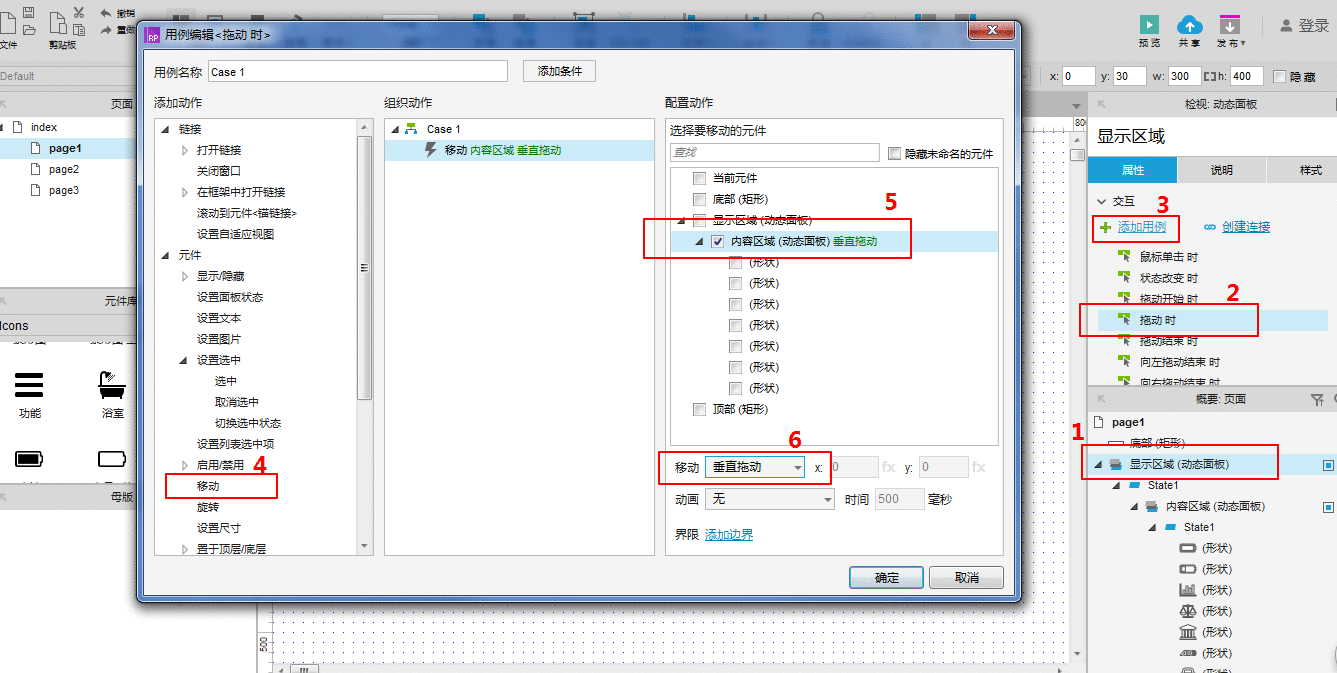Click the undo (撤销) arrow icon
Viewport: 1337px width, 673px height.
tap(106, 12)
